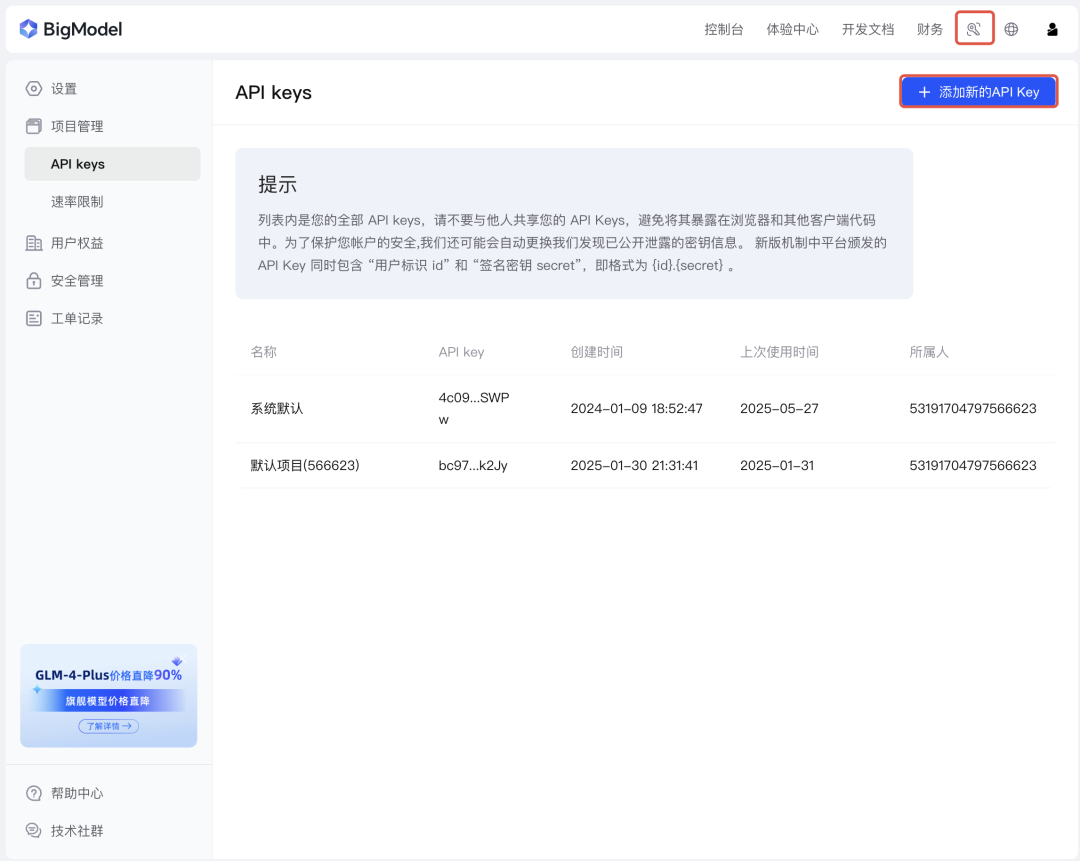Open the 控制台 menu item
Viewport: 1080px width, 861px height.
tap(724, 29)
